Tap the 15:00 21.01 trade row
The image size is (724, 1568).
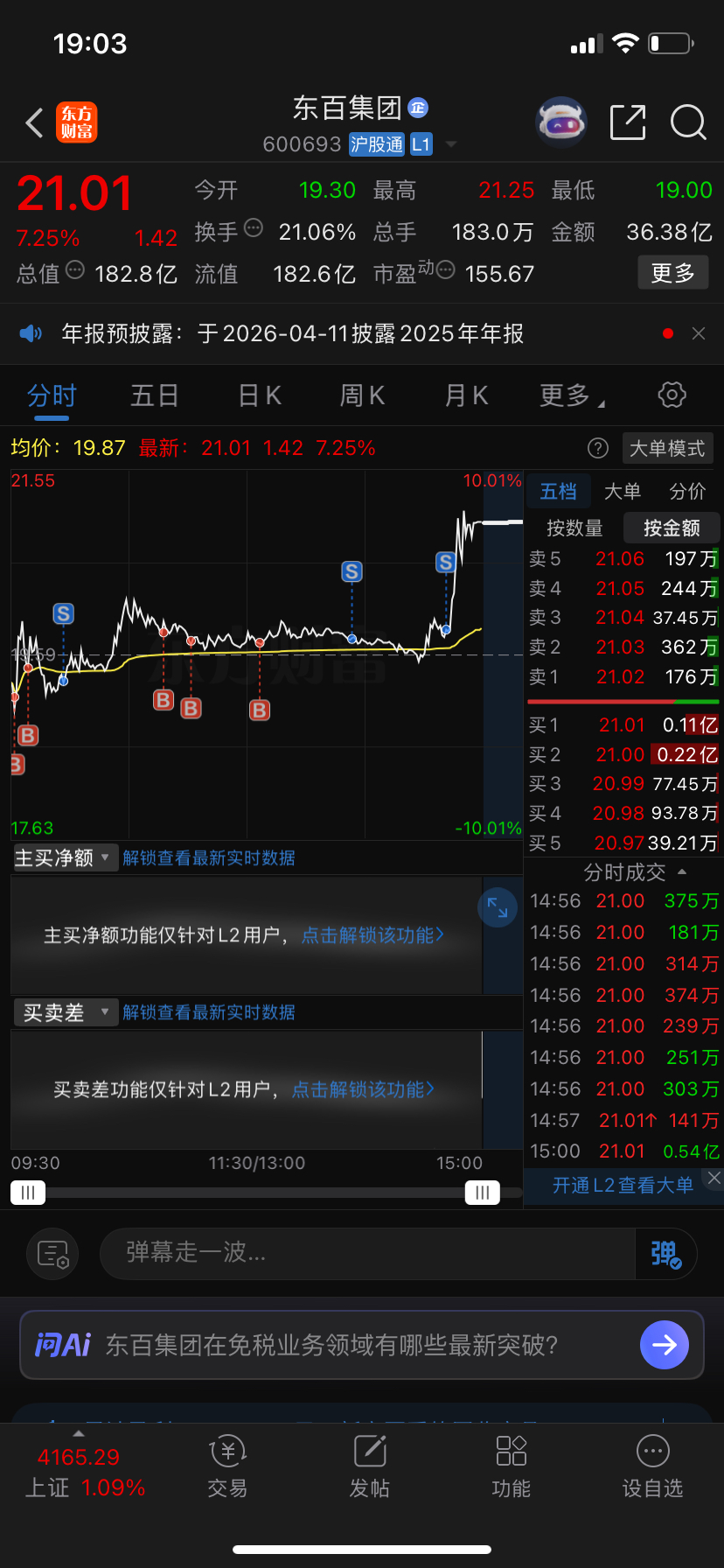pyautogui.click(x=623, y=1151)
